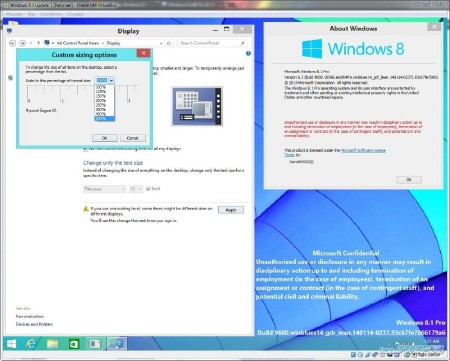Open the Справка menu in VirtualBox

point(75,14)
